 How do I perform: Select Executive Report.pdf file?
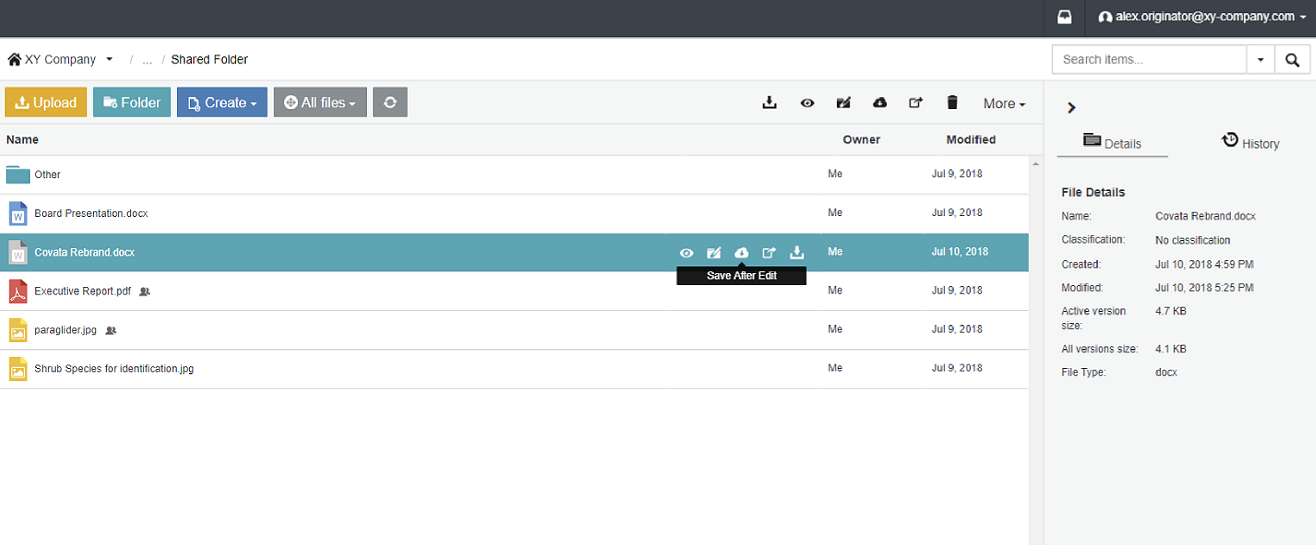tap(82, 291)
